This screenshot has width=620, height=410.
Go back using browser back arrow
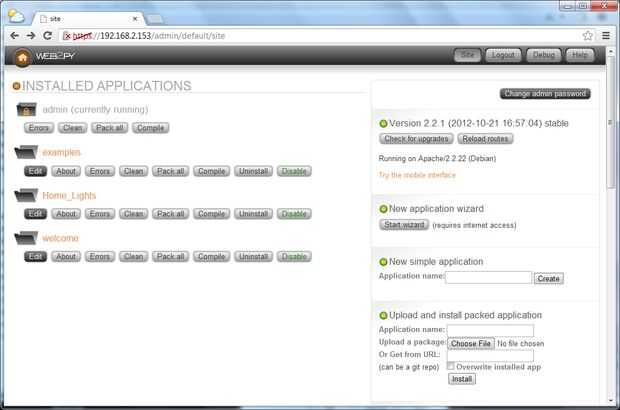pos(14,36)
